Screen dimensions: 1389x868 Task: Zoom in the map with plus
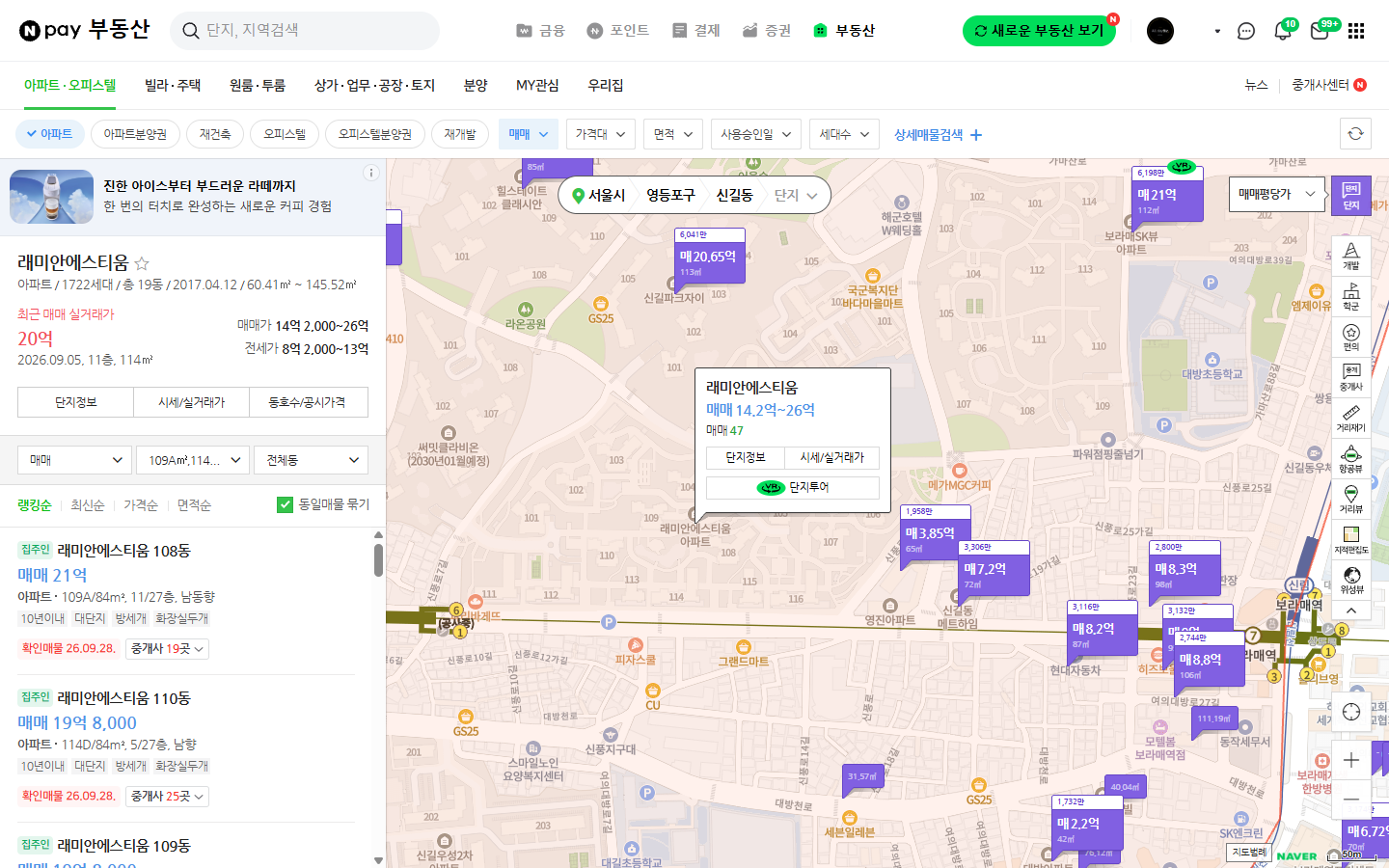[x=1351, y=760]
